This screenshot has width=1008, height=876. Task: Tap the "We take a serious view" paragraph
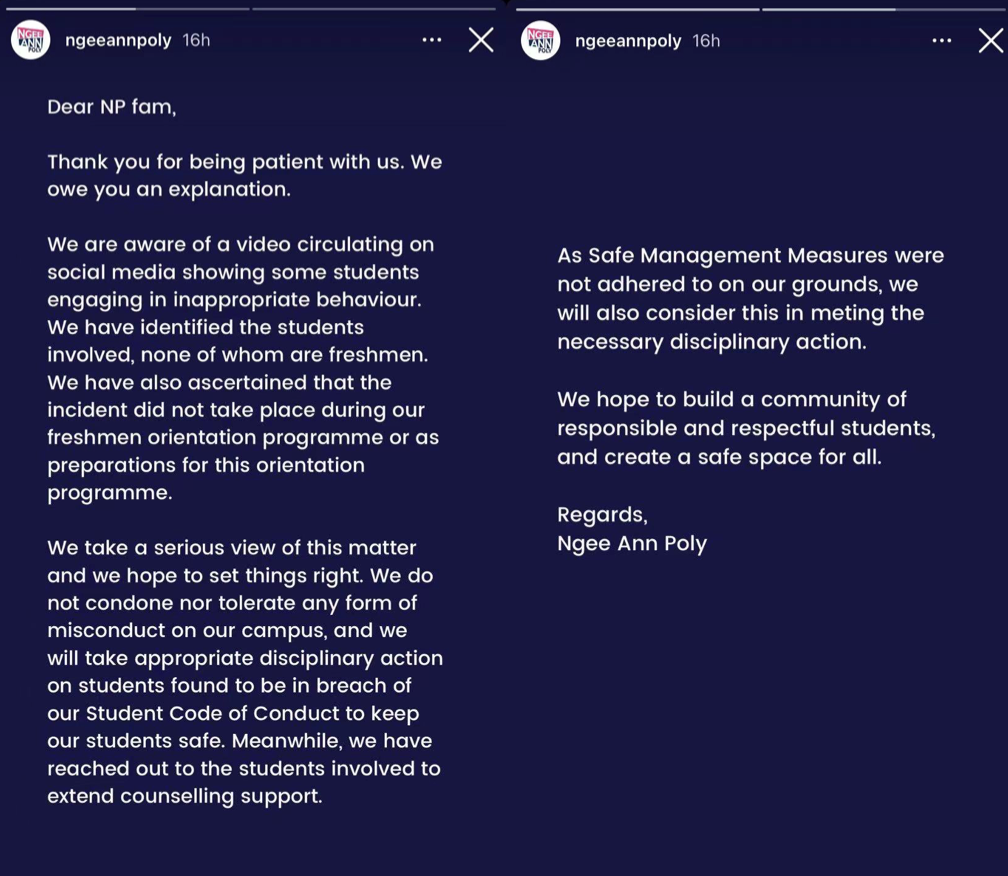tap(244, 672)
